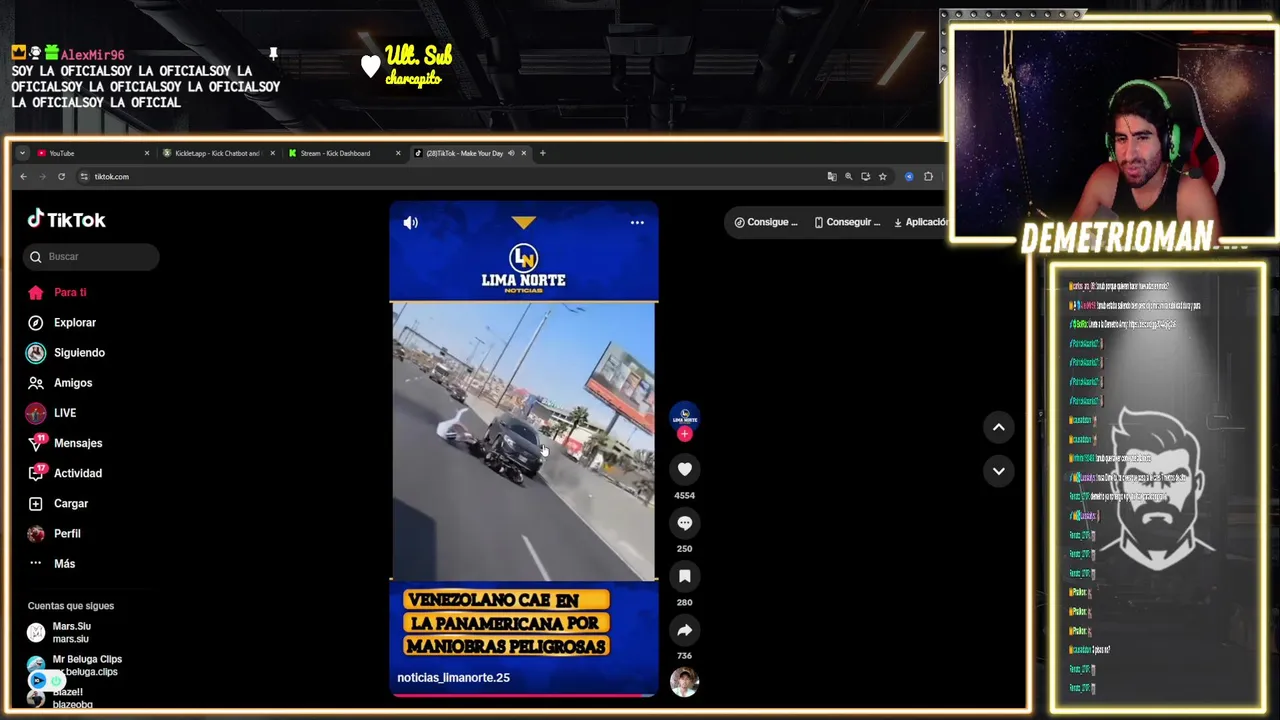The image size is (1280, 720).
Task: Expand the Más menu
Action: [x=52, y=563]
